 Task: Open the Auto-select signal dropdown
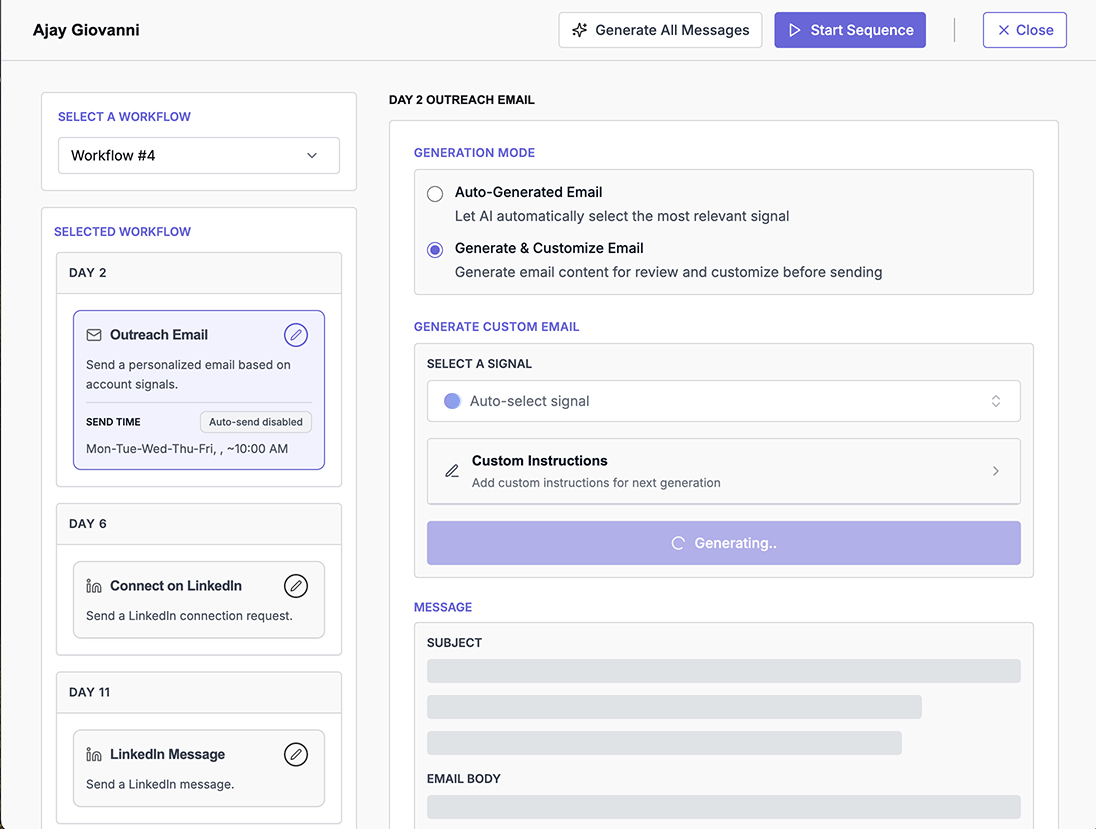[x=723, y=400]
